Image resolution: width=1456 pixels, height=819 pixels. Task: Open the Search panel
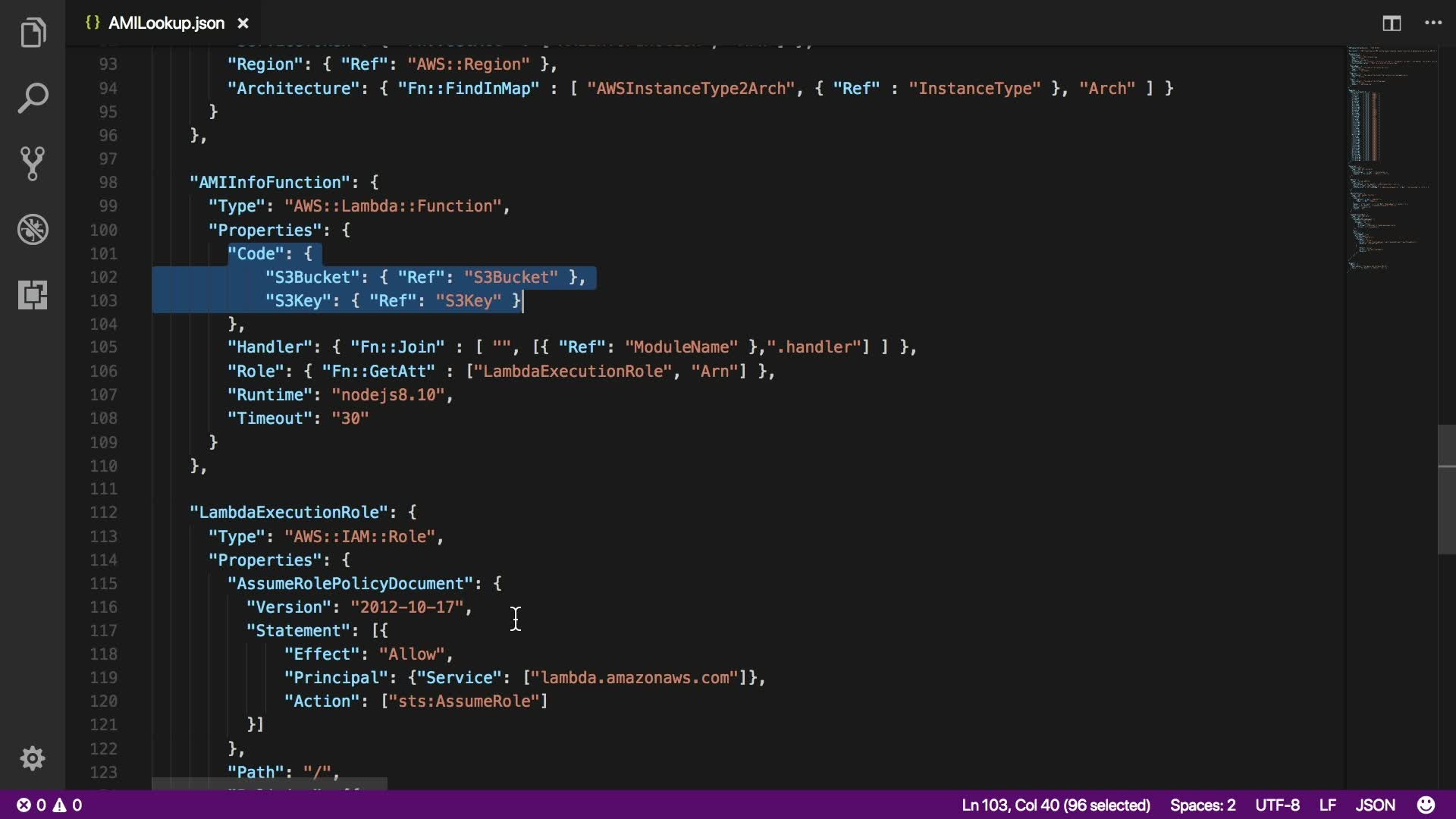coord(33,99)
